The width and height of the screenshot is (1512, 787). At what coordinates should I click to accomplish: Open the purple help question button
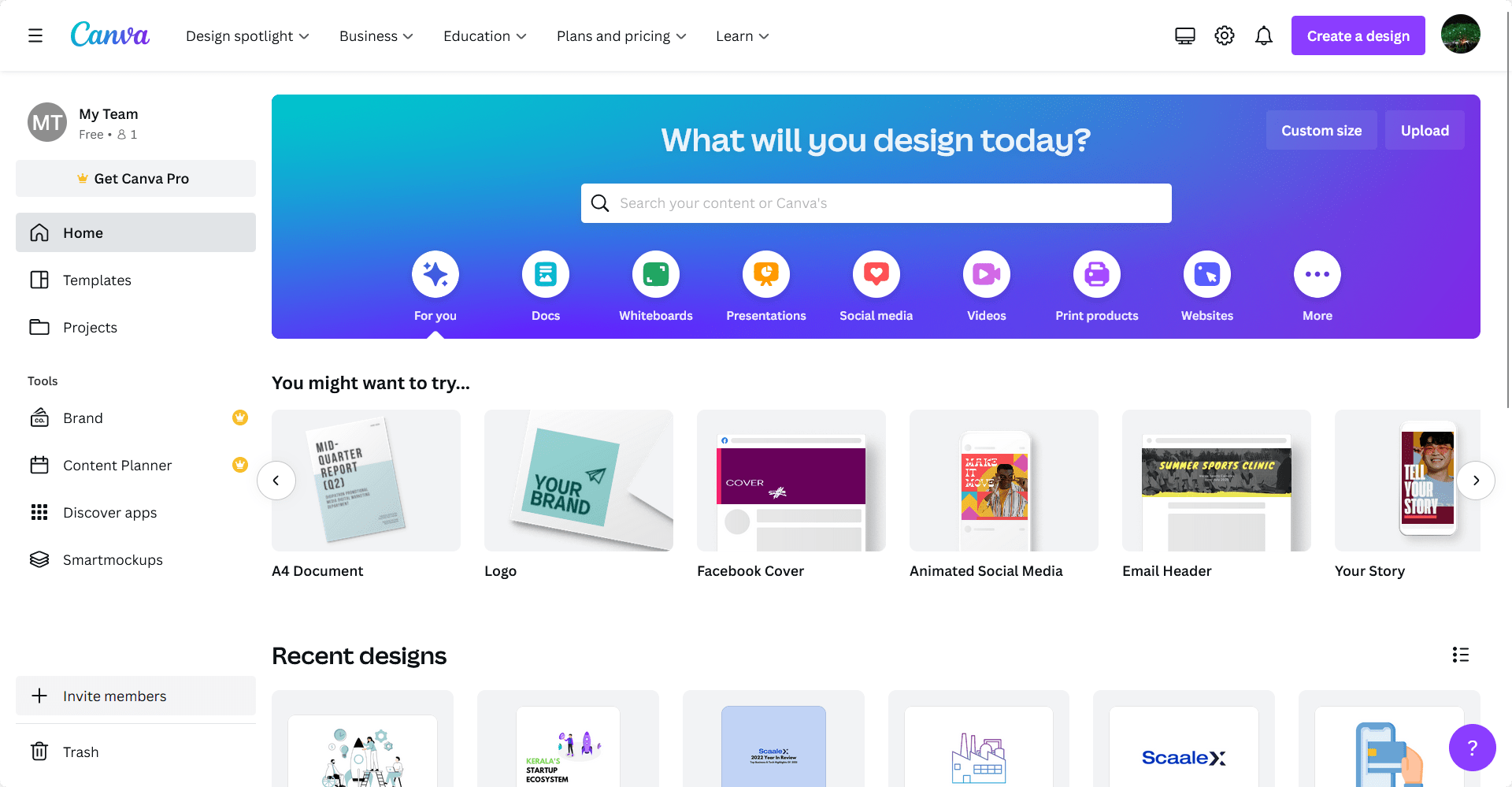(x=1472, y=748)
